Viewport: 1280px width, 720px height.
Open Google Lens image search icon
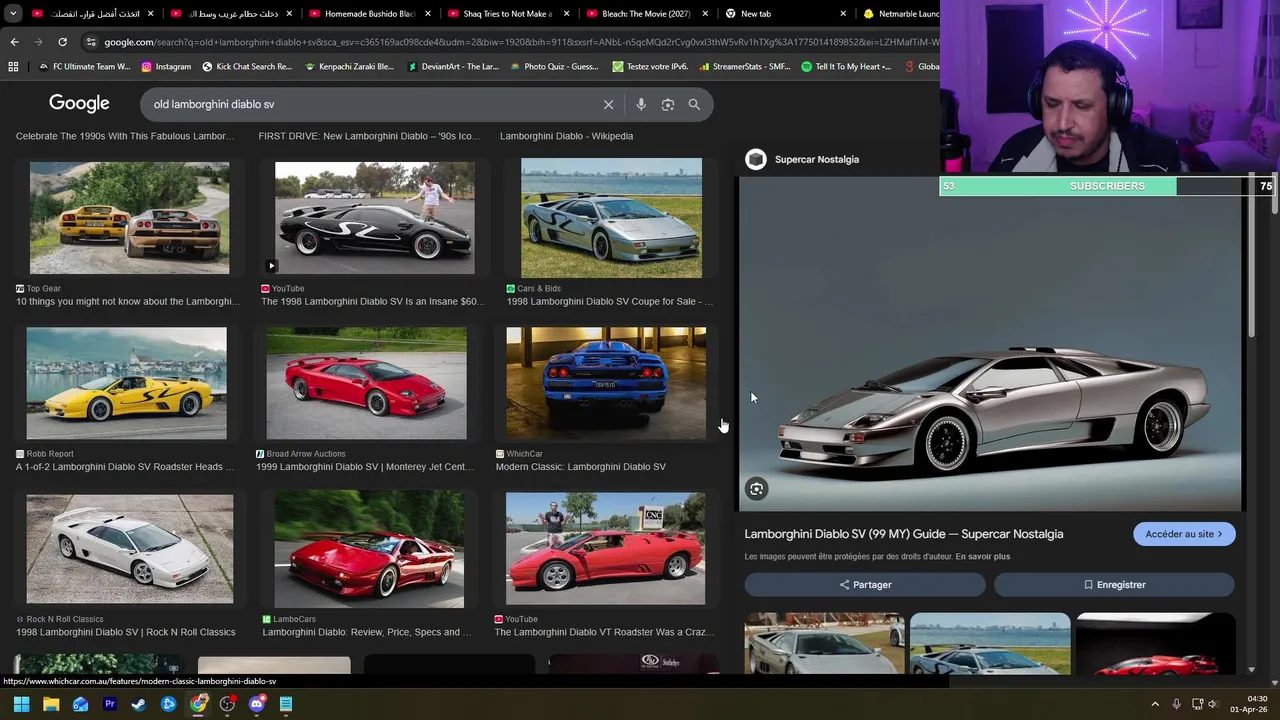coord(667,104)
